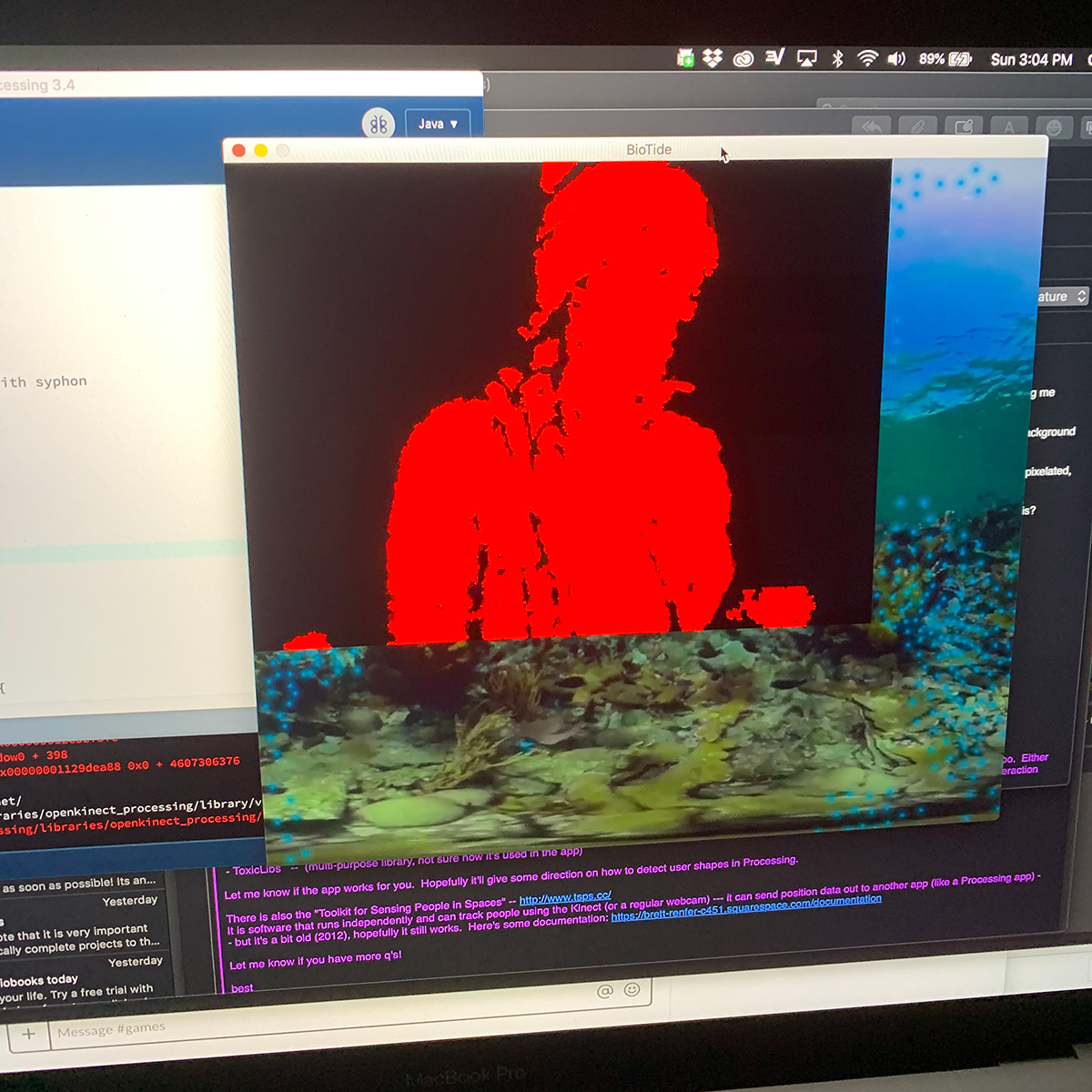Click the checkmark-lines menu bar icon
The width and height of the screenshot is (1092, 1092).
(x=774, y=58)
